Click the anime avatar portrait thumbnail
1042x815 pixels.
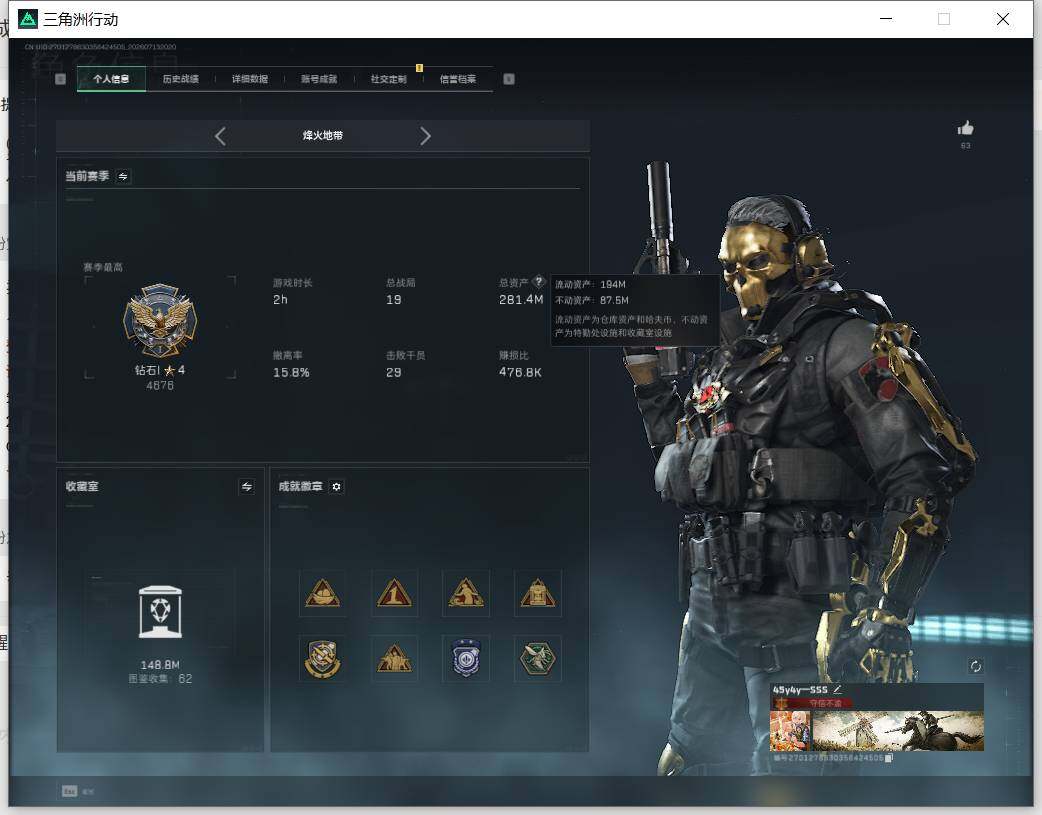(x=790, y=731)
